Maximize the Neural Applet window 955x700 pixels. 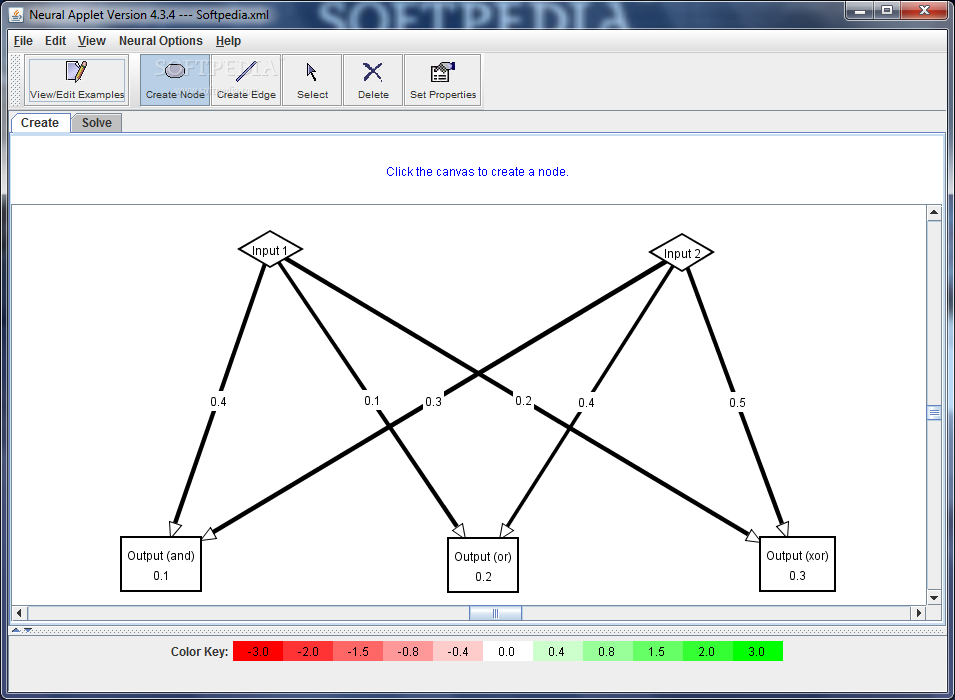point(887,10)
